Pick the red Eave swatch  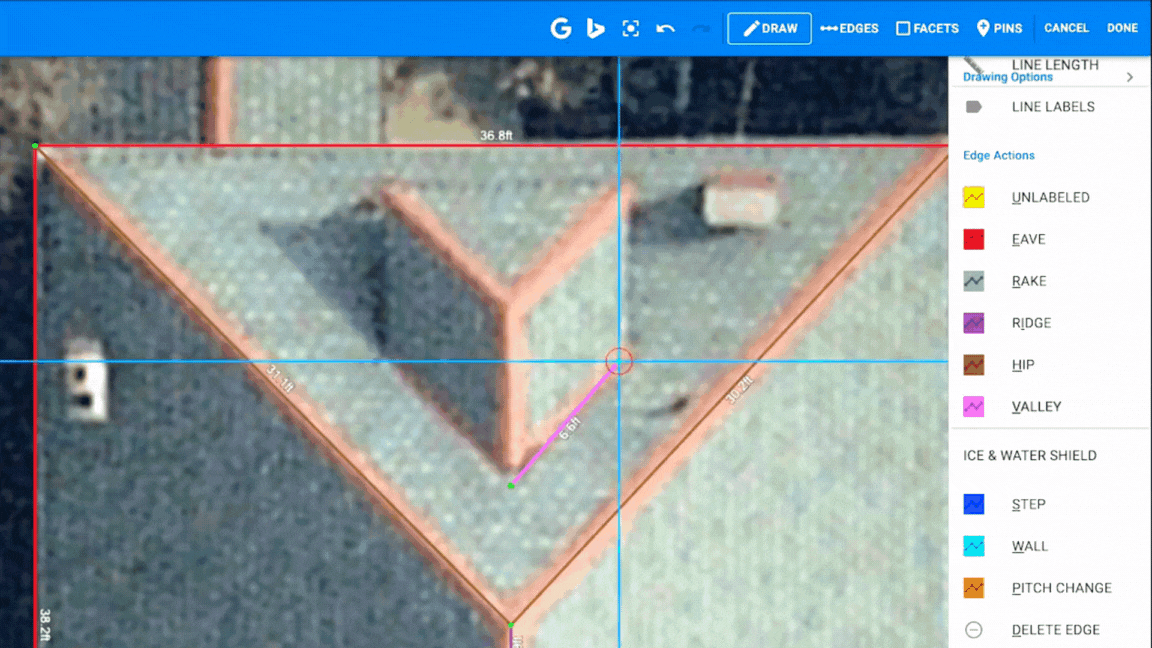pyautogui.click(x=973, y=240)
